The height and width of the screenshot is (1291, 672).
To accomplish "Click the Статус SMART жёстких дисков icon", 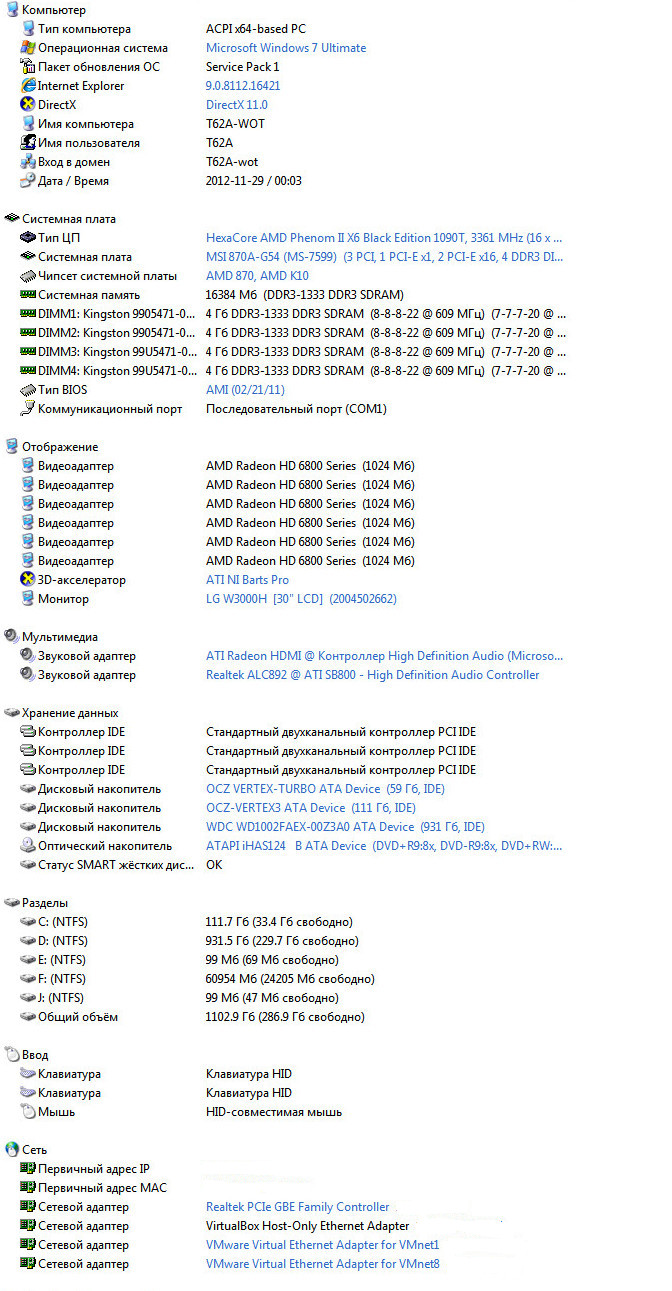I will click(28, 865).
